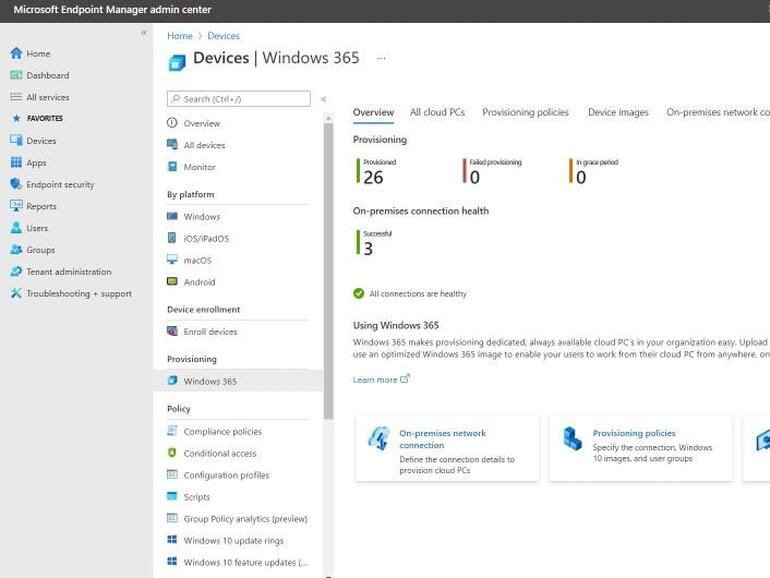
Task: Click the Endpoint security shield icon
Action: [x=16, y=184]
